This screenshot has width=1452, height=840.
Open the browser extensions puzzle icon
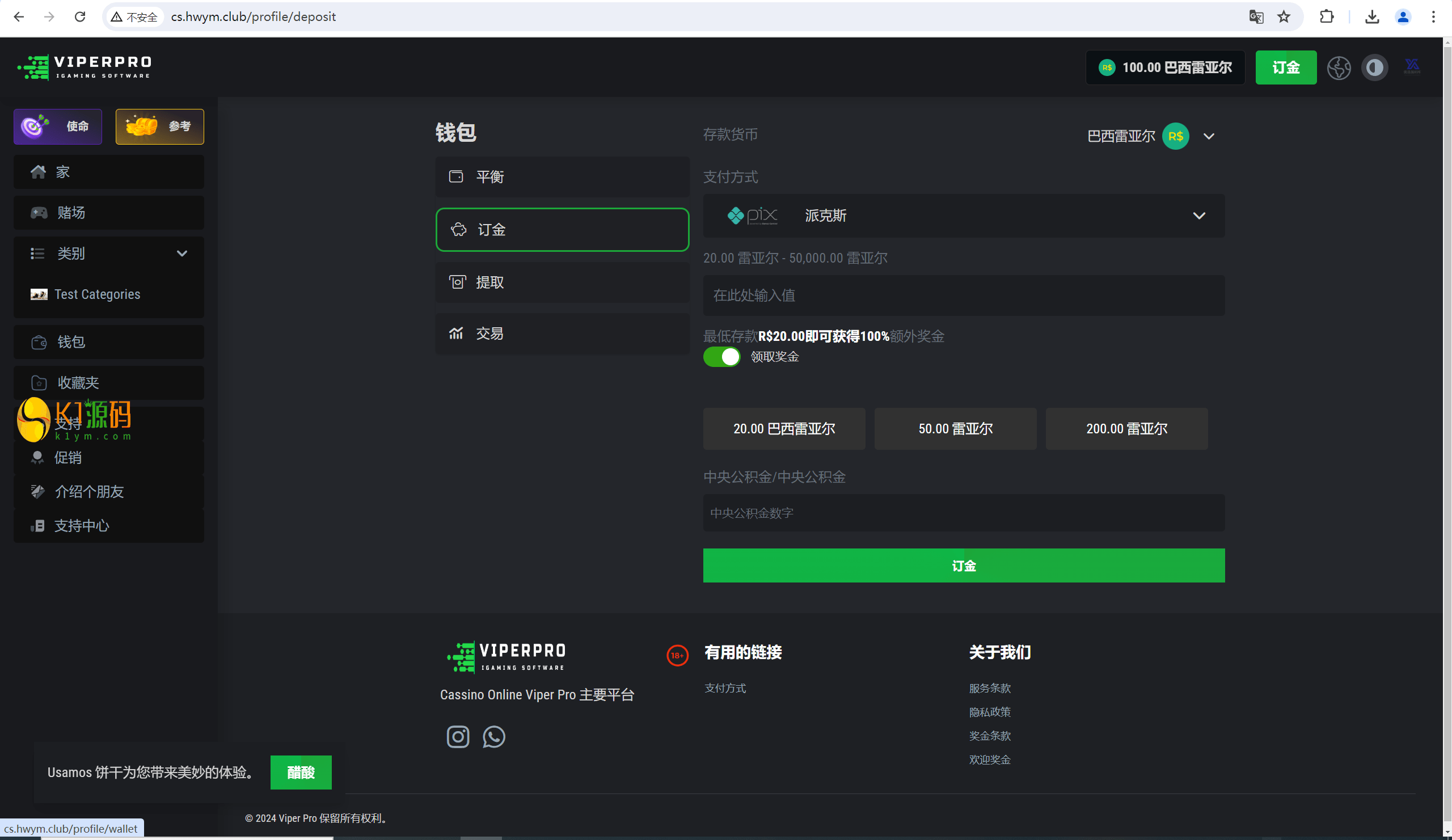click(x=1327, y=16)
